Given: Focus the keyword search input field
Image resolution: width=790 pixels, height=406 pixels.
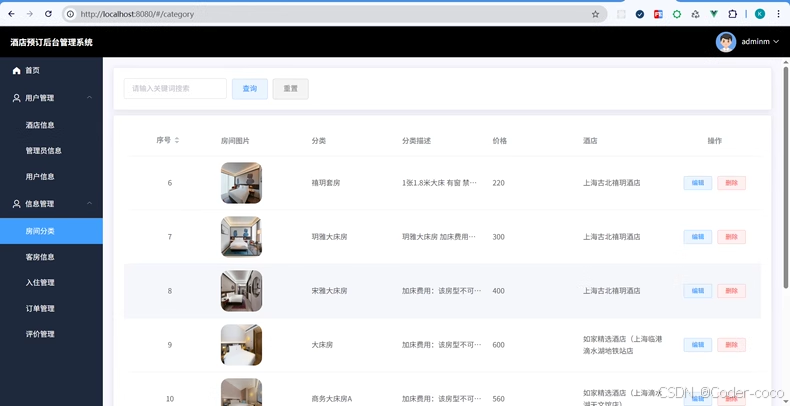Looking at the screenshot, I should coord(175,89).
